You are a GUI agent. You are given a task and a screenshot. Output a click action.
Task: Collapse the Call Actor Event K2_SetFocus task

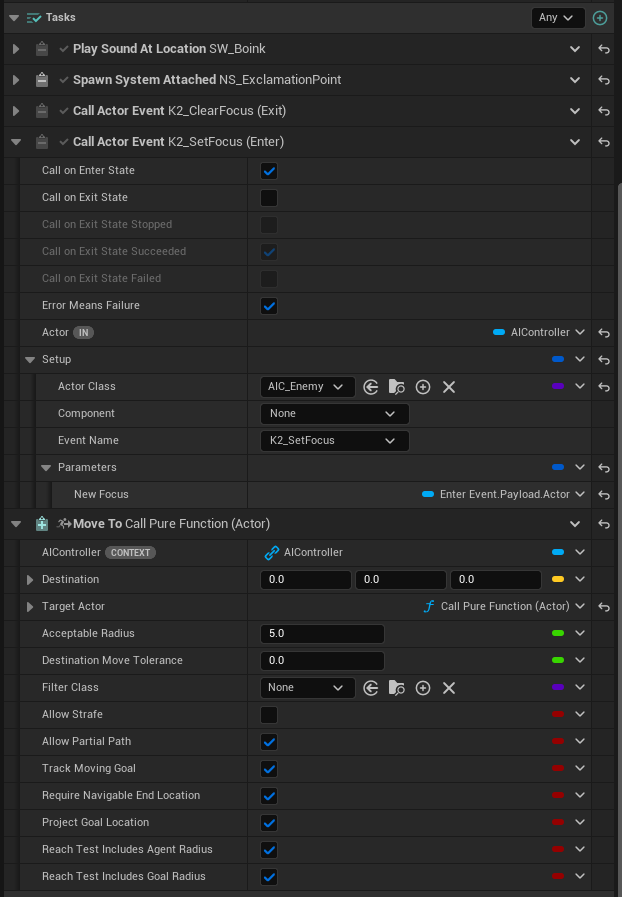point(16,141)
